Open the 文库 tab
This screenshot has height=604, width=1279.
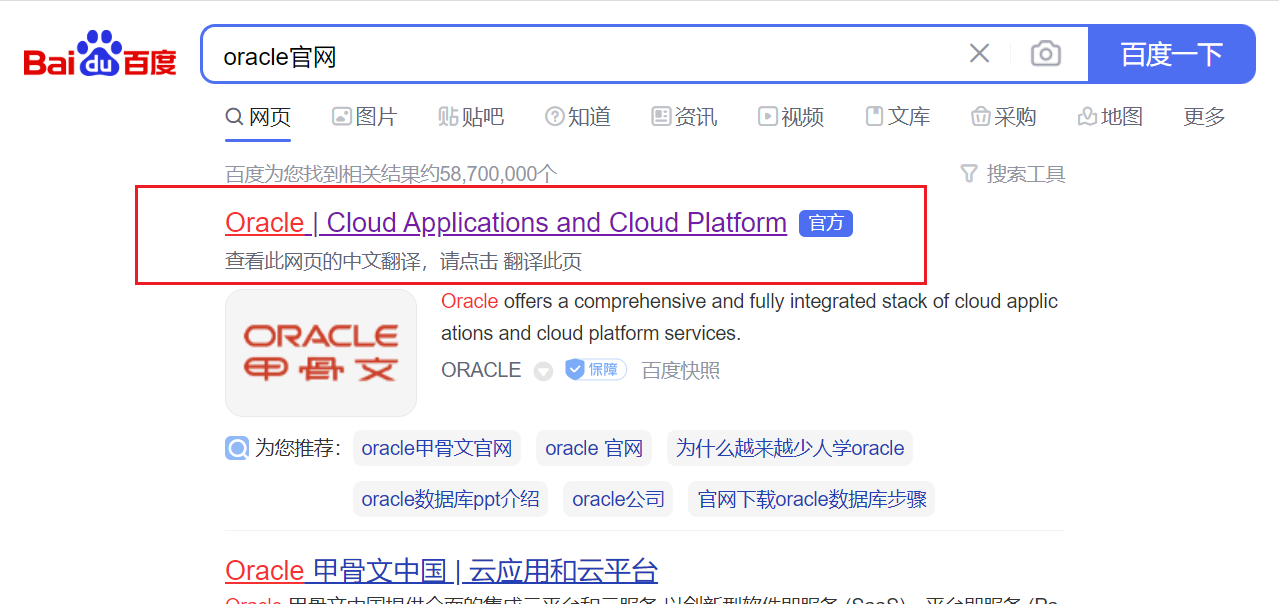pyautogui.click(x=897, y=117)
